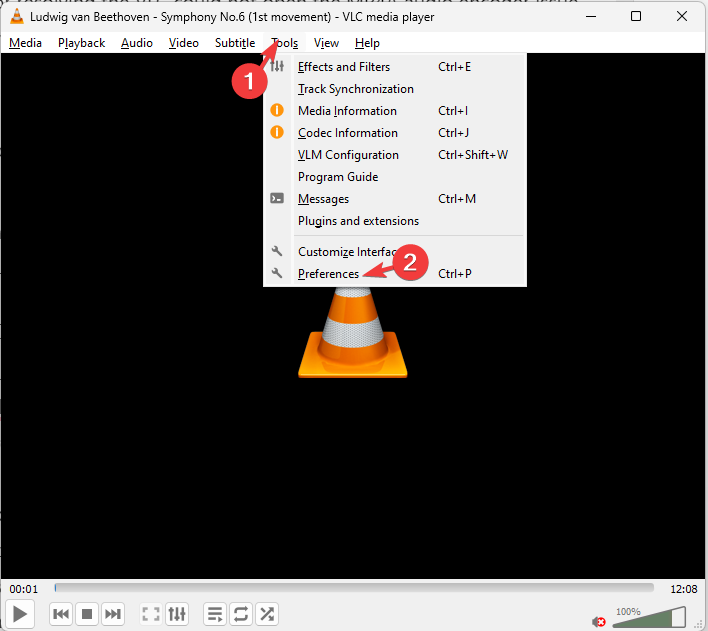Viewport: 708px width, 631px height.
Task: Open the Messages window
Action: pos(395,199)
